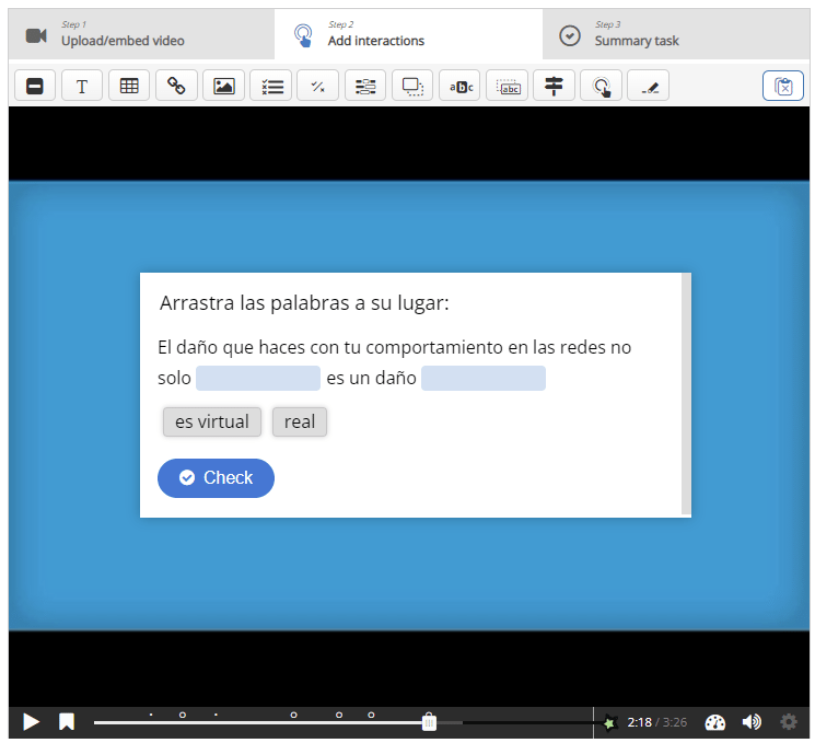The height and width of the screenshot is (746, 817).
Task: Choose the Drag and Drop tool
Action: (x=412, y=85)
